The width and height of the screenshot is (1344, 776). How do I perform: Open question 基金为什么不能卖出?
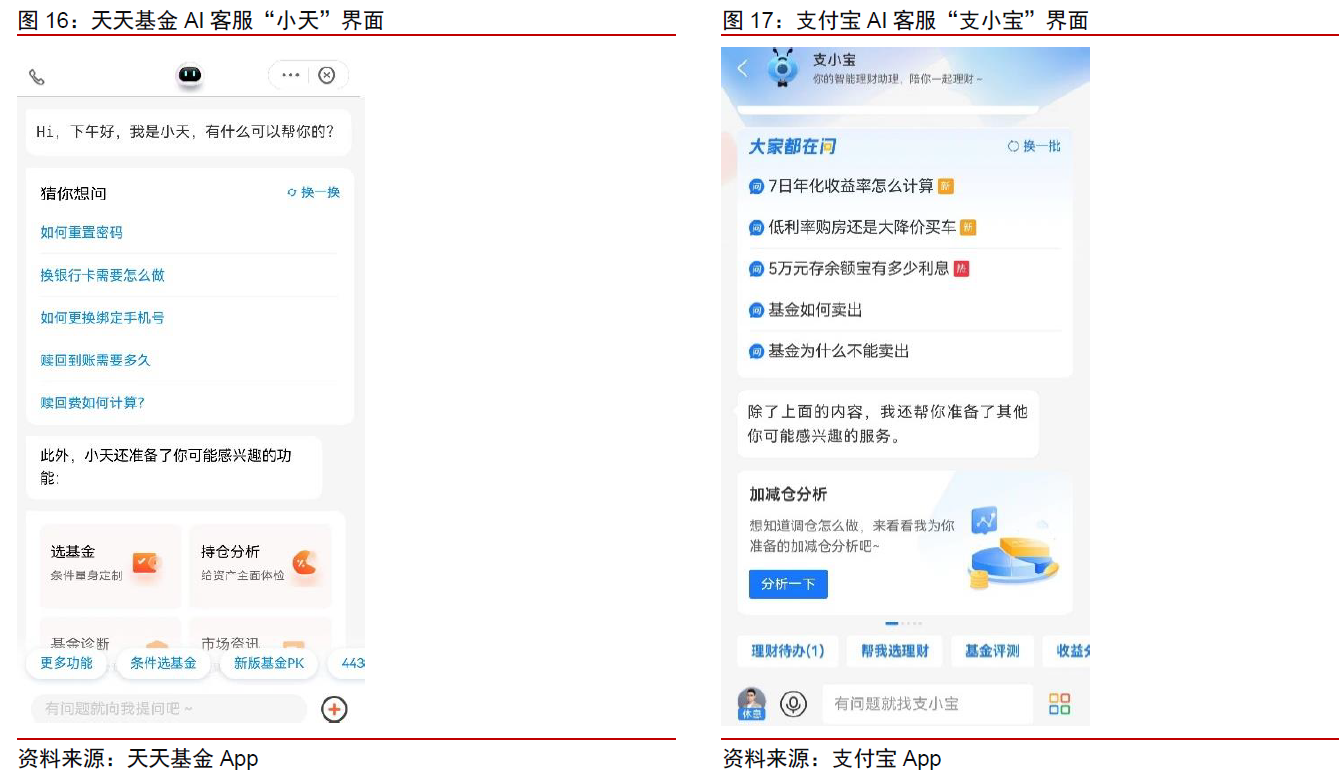click(x=838, y=351)
